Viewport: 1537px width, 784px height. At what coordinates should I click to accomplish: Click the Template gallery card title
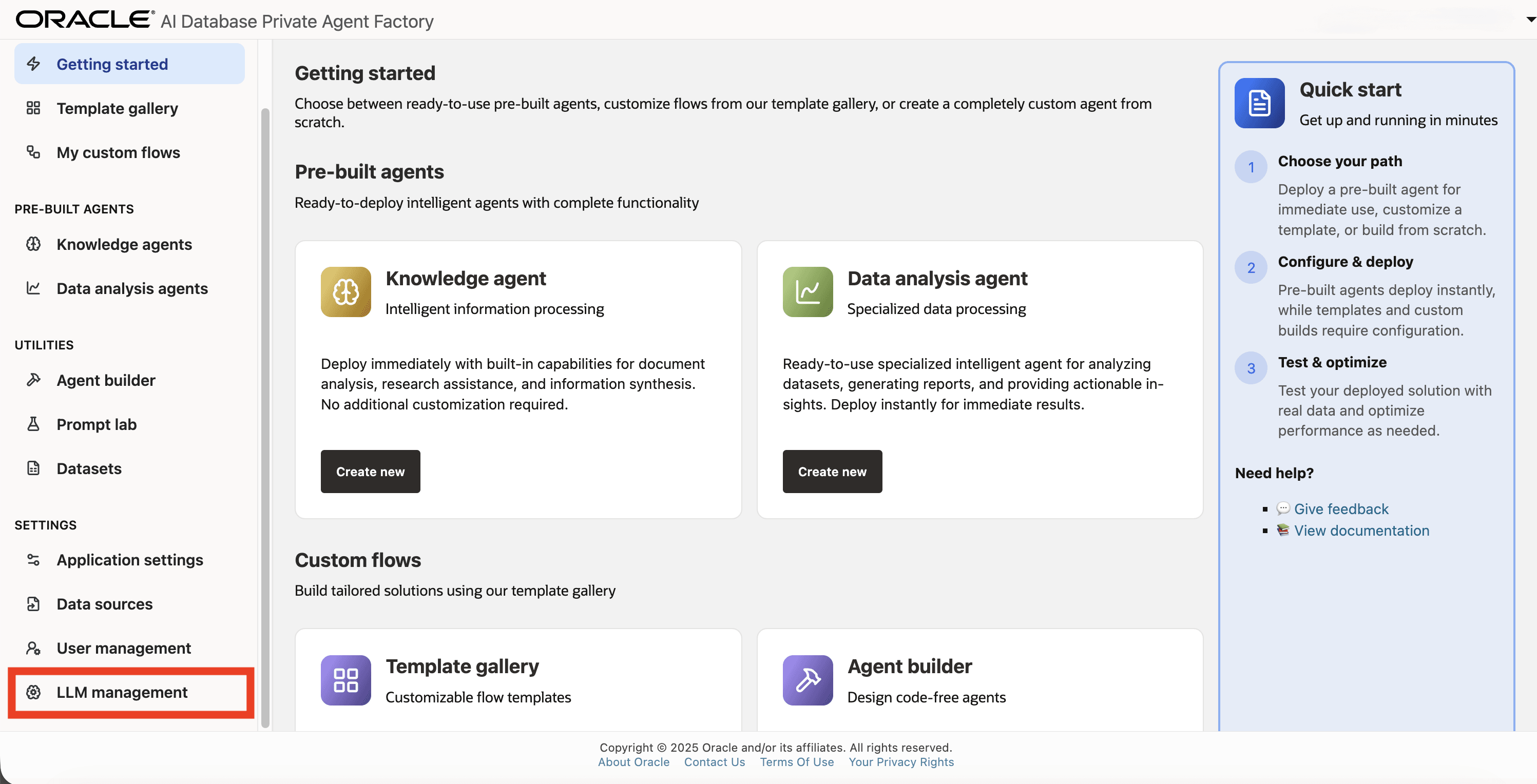click(462, 666)
